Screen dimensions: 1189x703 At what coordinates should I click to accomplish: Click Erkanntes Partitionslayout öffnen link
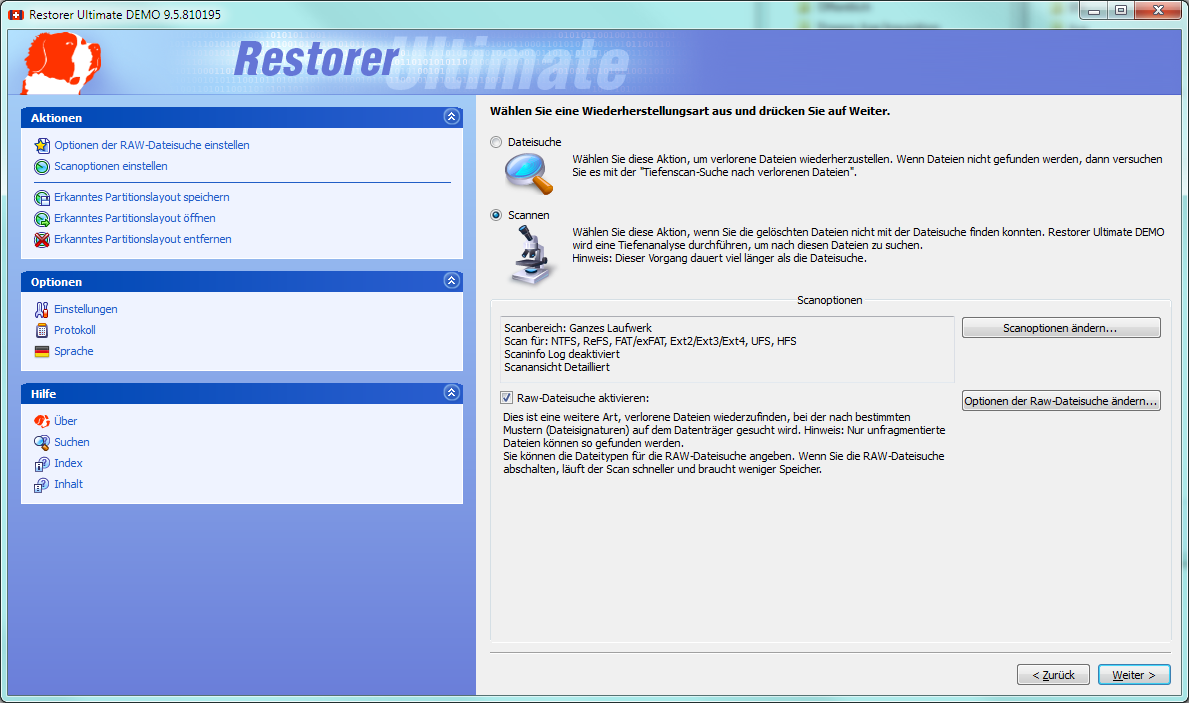point(135,218)
